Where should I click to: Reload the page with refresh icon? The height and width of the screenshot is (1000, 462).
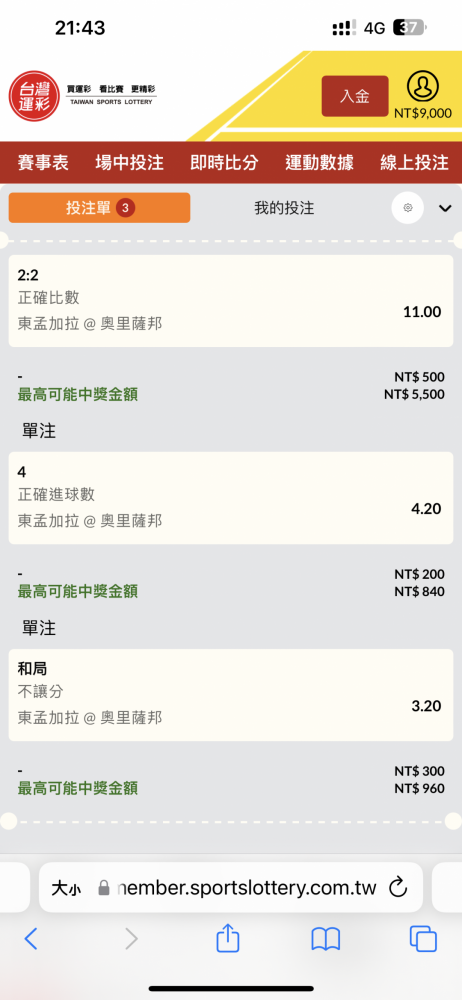point(398,886)
